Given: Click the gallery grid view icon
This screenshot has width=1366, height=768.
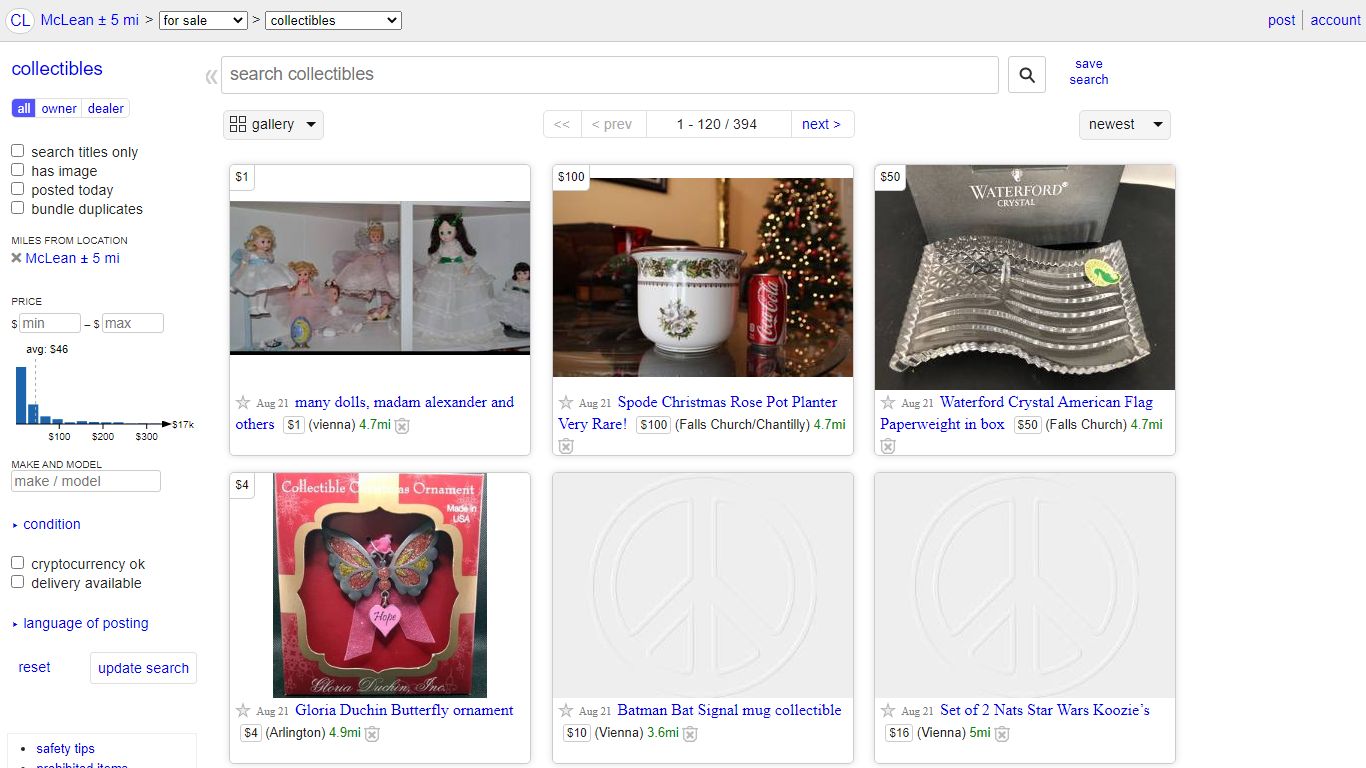Looking at the screenshot, I should [x=238, y=124].
